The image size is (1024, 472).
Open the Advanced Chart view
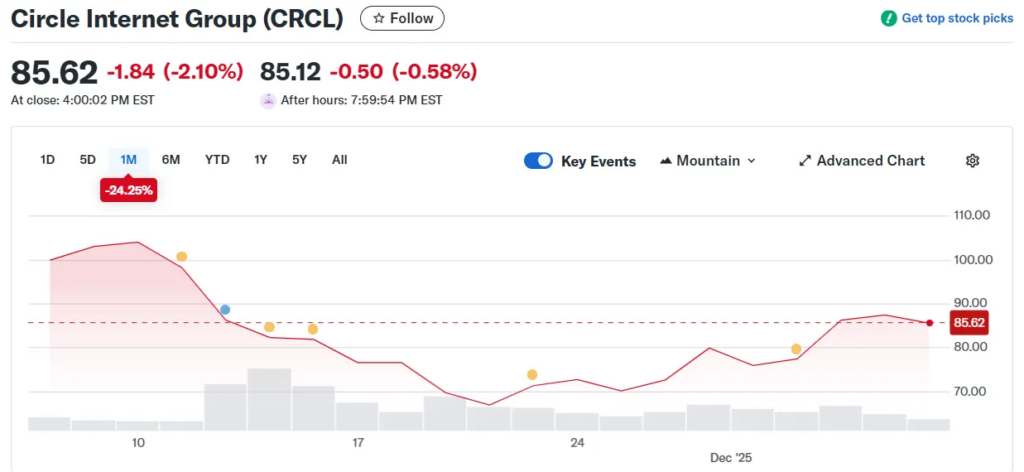[870, 161]
